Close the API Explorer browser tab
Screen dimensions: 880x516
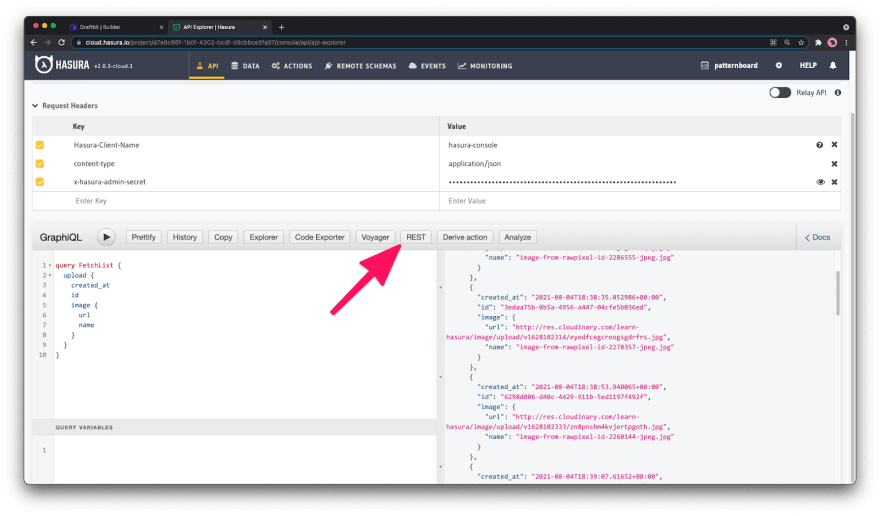tap(265, 27)
